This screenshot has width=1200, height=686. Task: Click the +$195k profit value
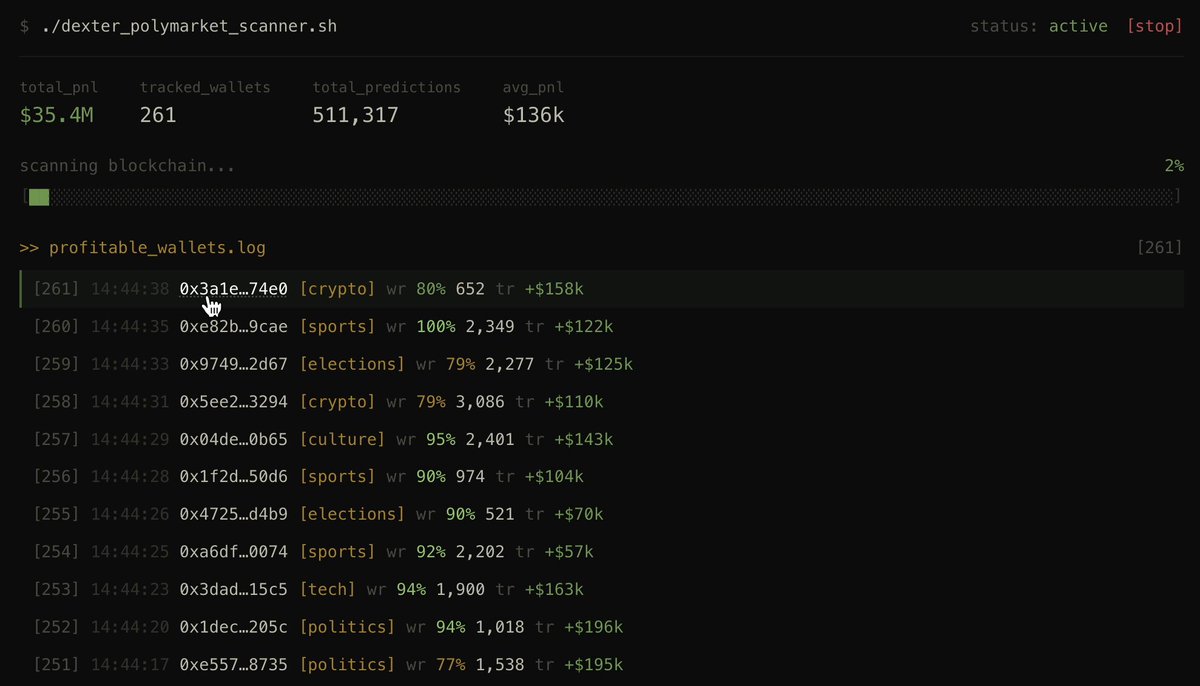pyautogui.click(x=593, y=664)
